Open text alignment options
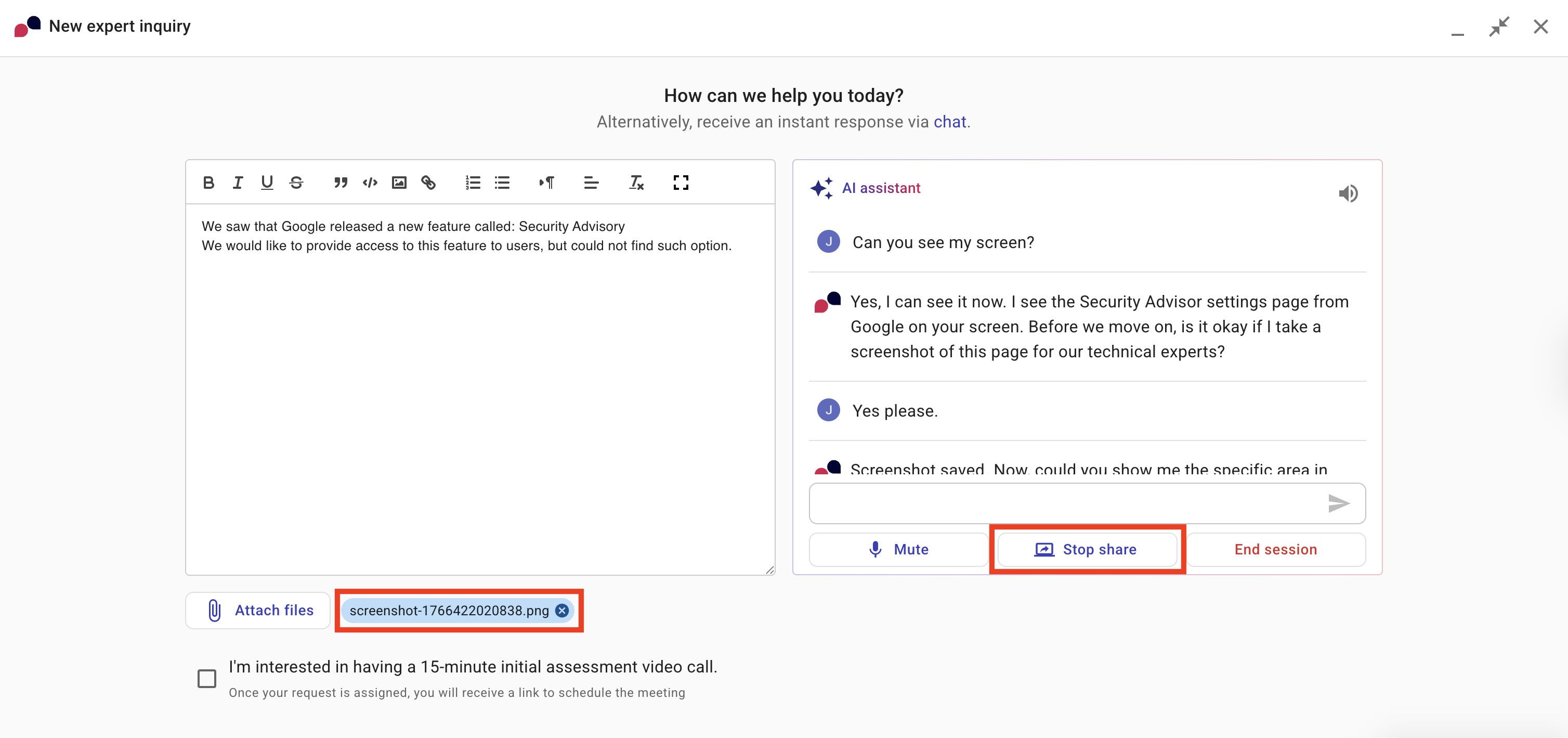Screen dimensions: 1568x738 (591, 183)
